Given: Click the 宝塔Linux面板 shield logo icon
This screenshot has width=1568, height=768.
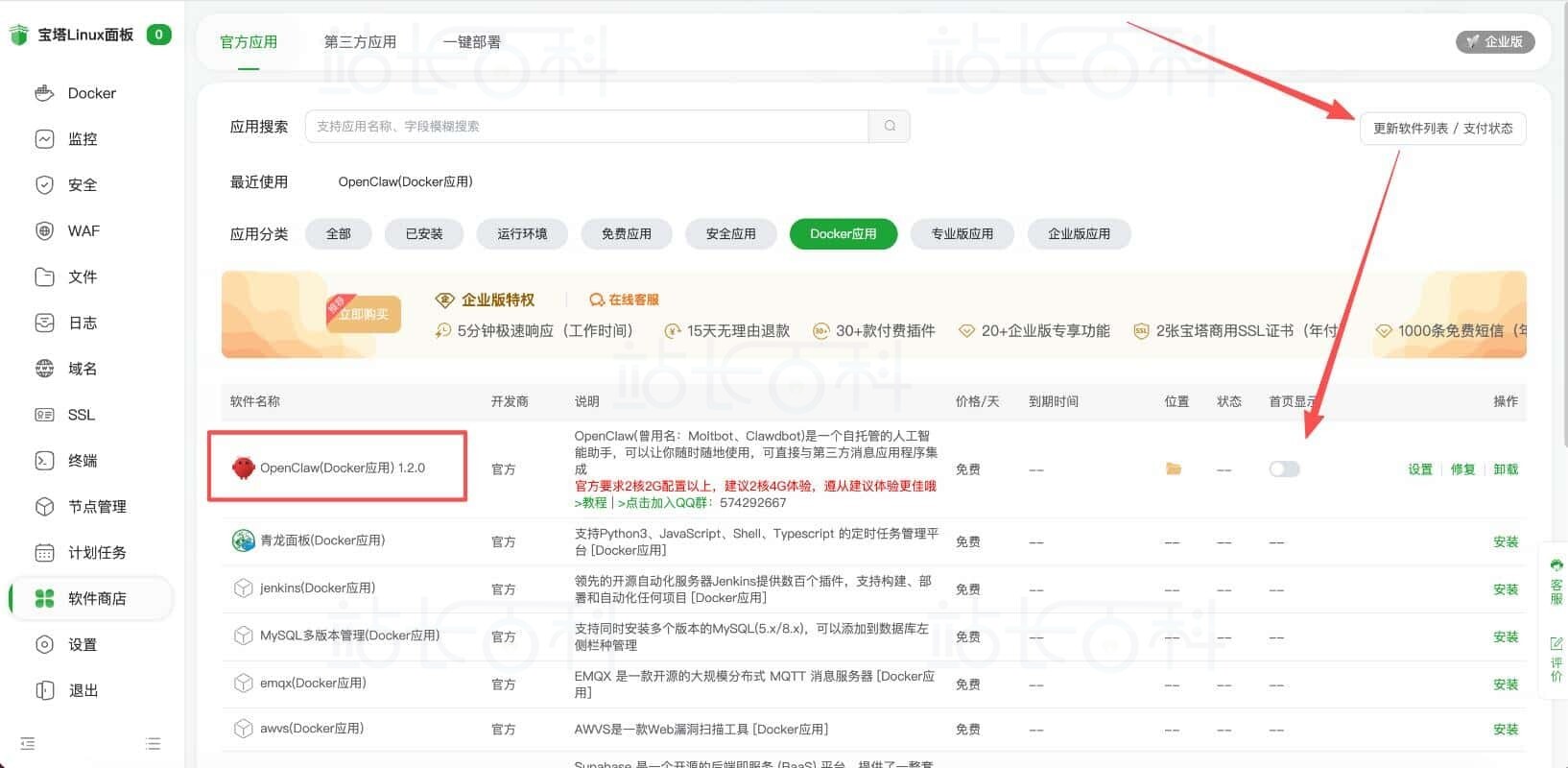Looking at the screenshot, I should tap(18, 36).
